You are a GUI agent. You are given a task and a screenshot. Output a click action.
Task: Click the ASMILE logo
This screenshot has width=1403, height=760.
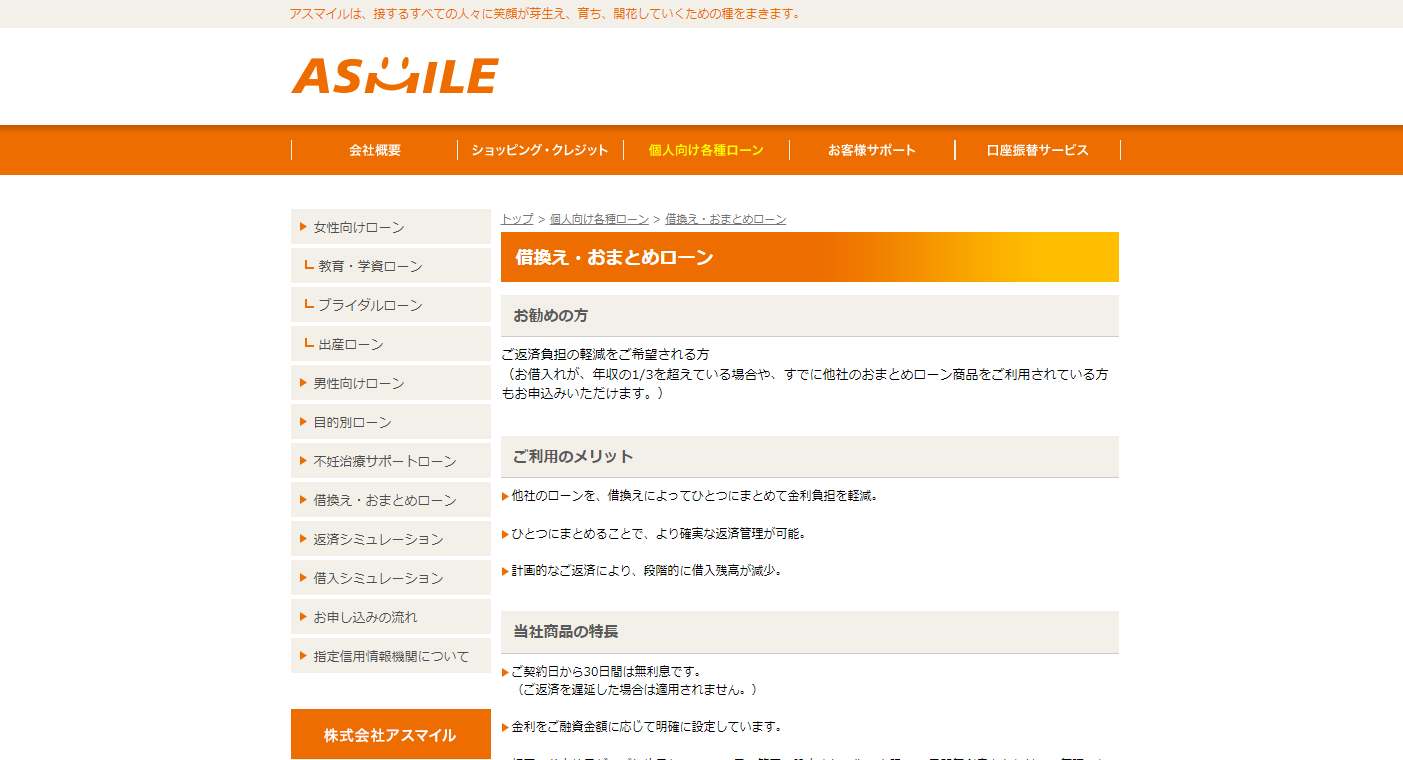point(395,76)
